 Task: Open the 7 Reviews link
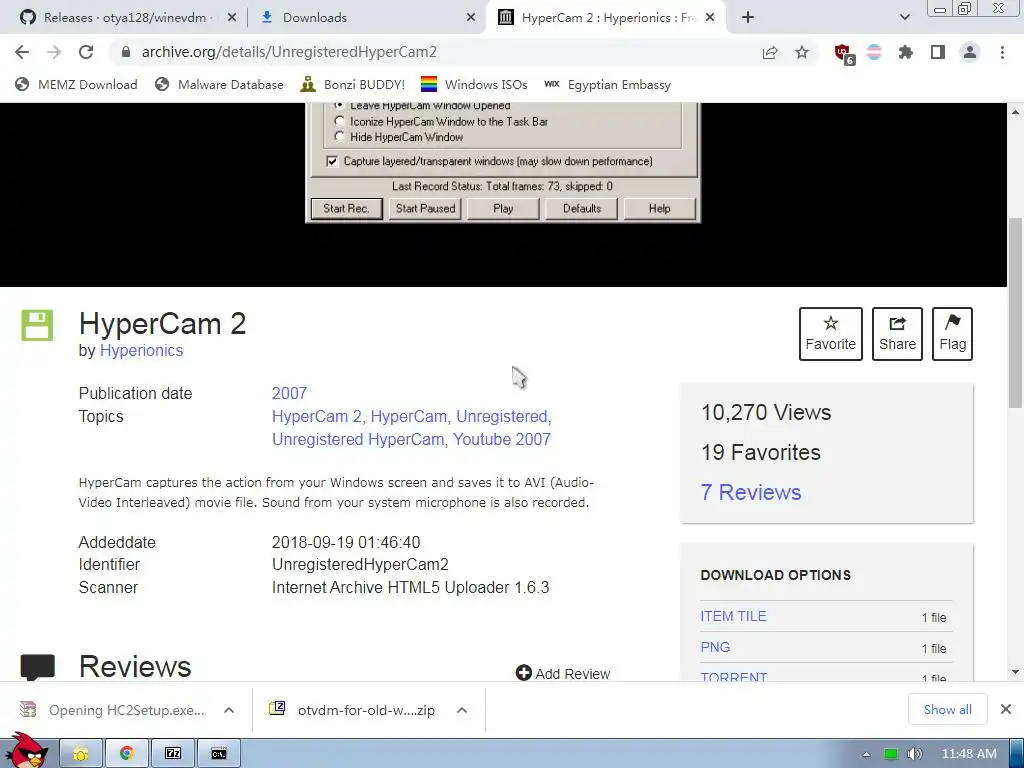tap(751, 492)
